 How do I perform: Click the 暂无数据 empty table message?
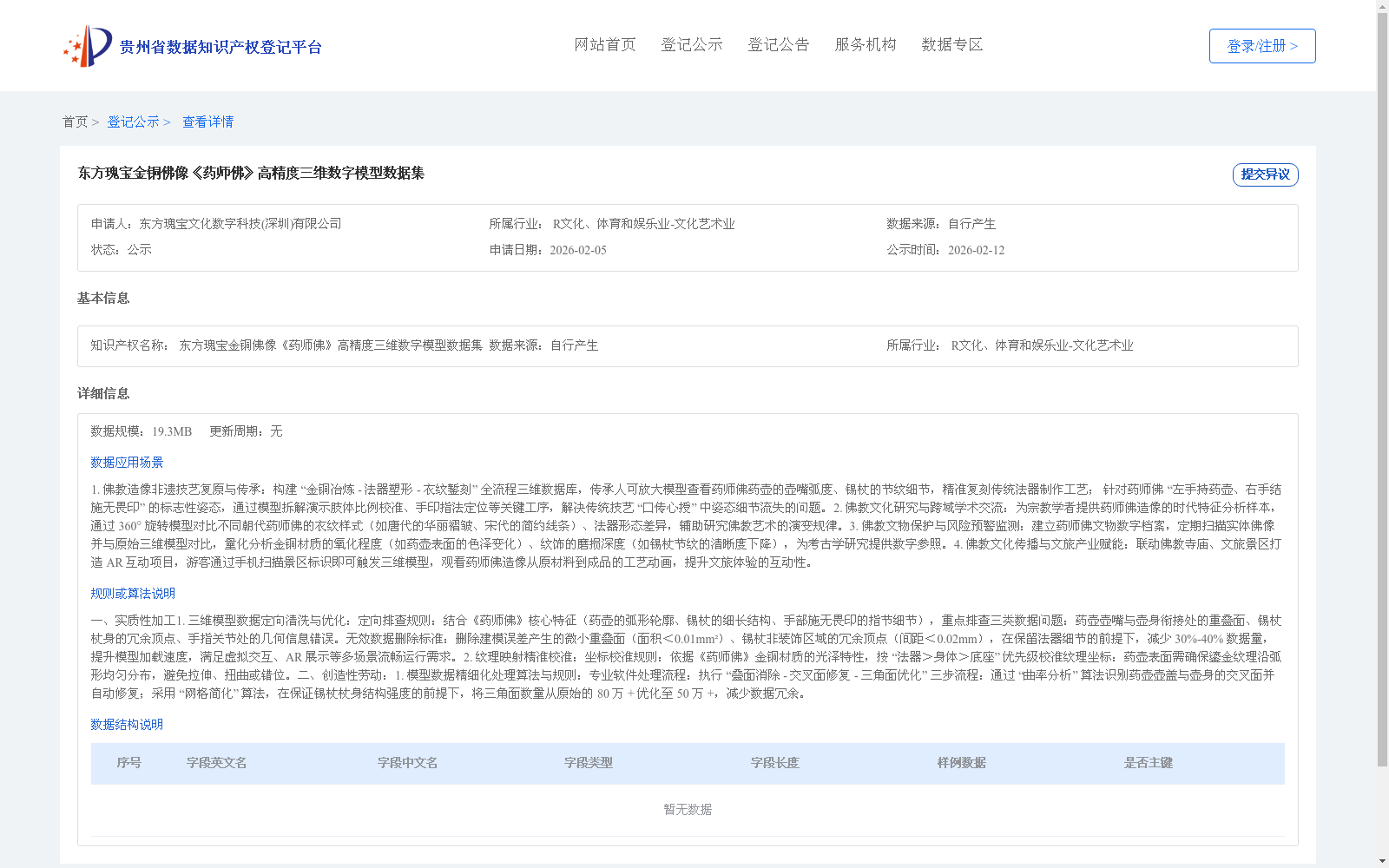point(688,809)
